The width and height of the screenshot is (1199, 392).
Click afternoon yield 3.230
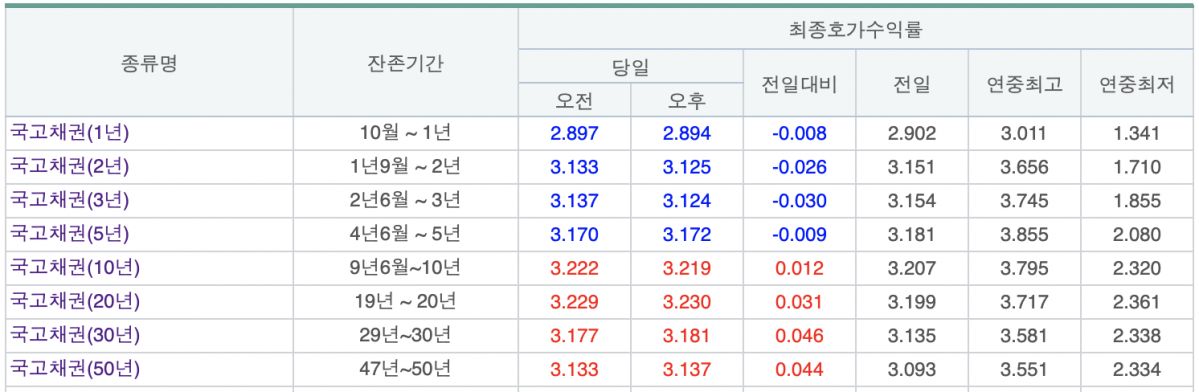tap(687, 302)
